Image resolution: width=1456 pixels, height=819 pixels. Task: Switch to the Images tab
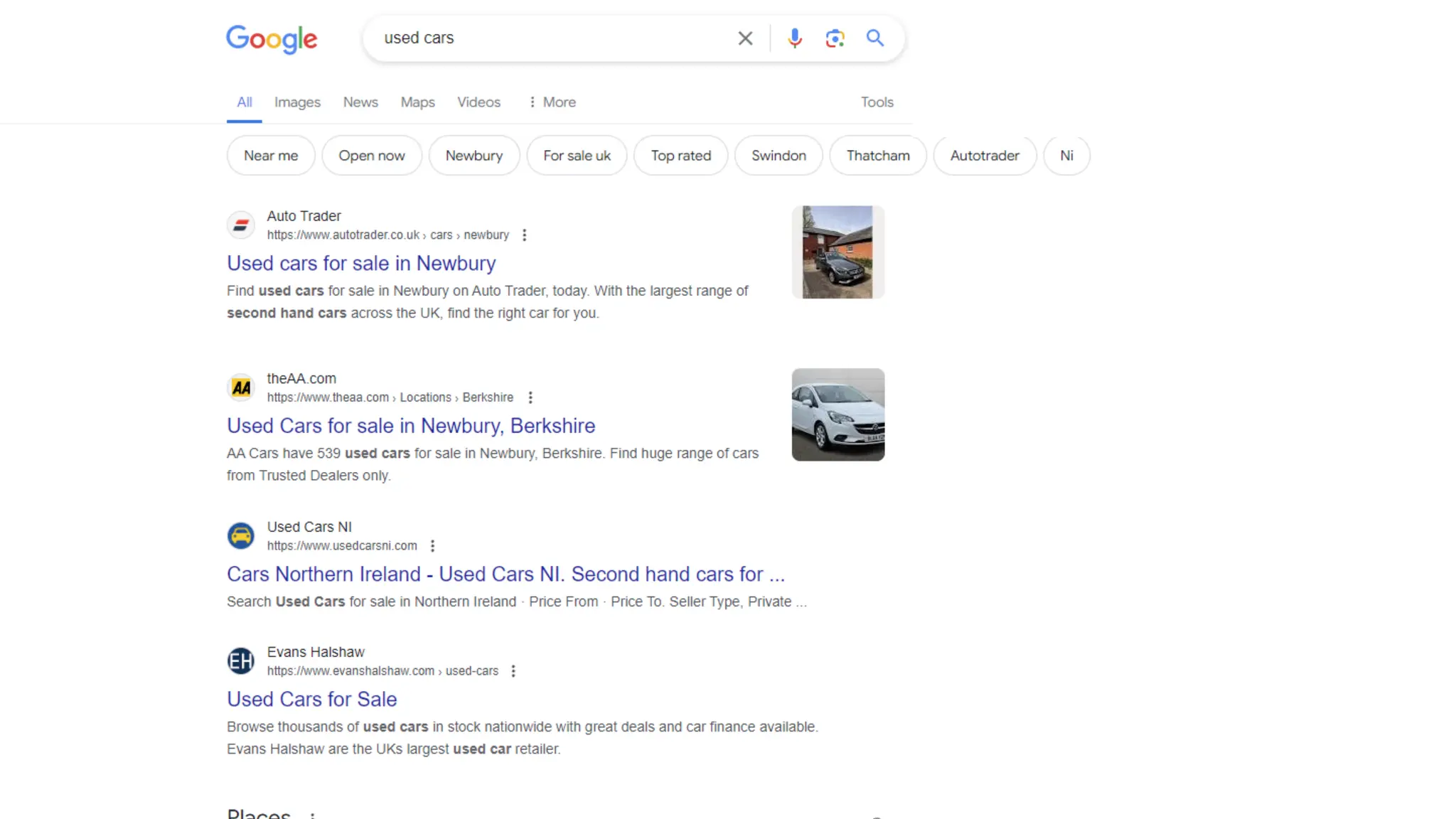click(297, 102)
